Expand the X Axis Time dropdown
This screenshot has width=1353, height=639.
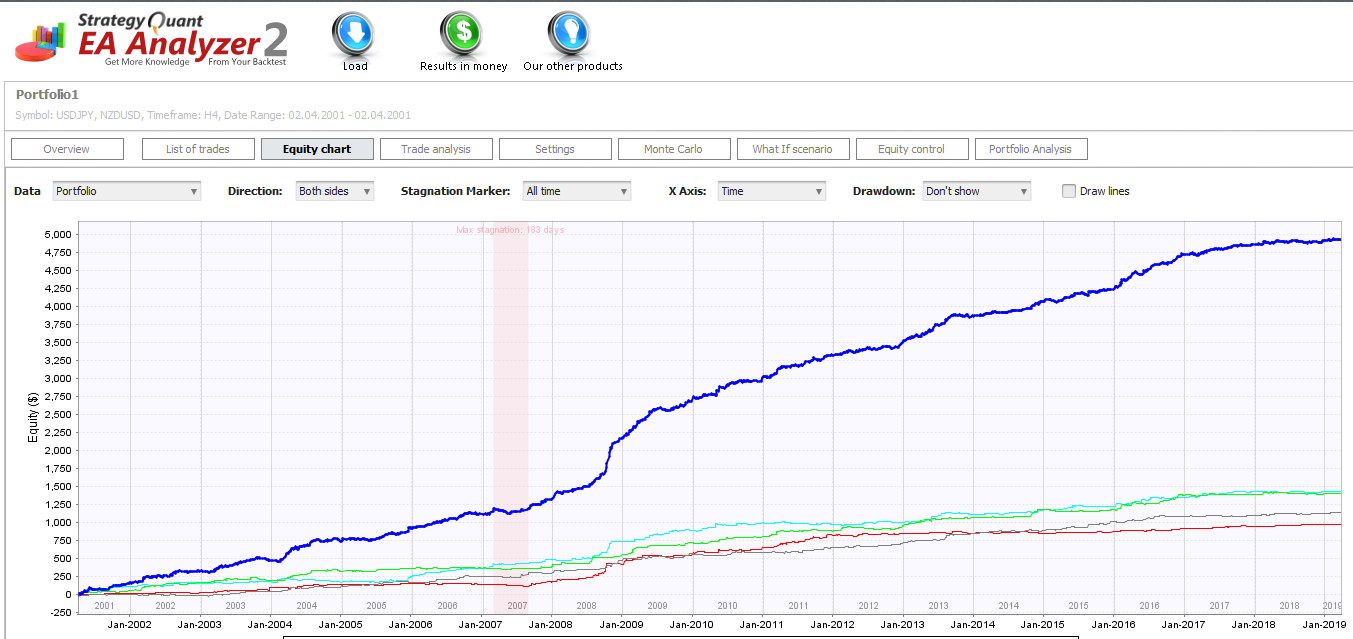click(x=772, y=191)
